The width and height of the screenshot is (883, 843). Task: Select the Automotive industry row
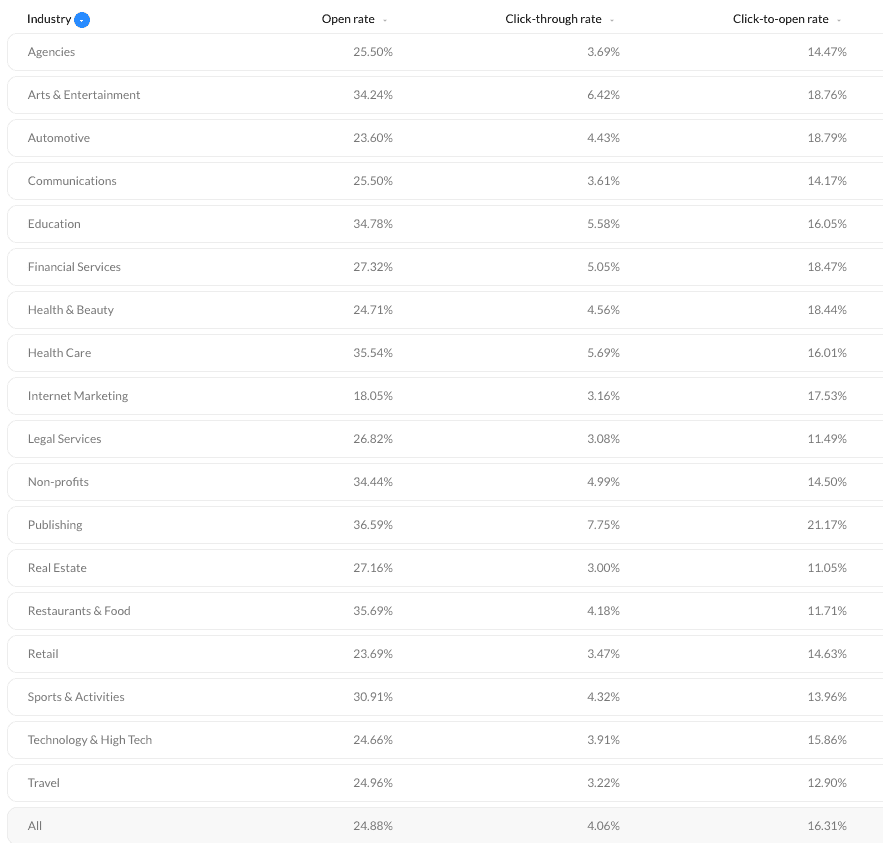(445, 138)
